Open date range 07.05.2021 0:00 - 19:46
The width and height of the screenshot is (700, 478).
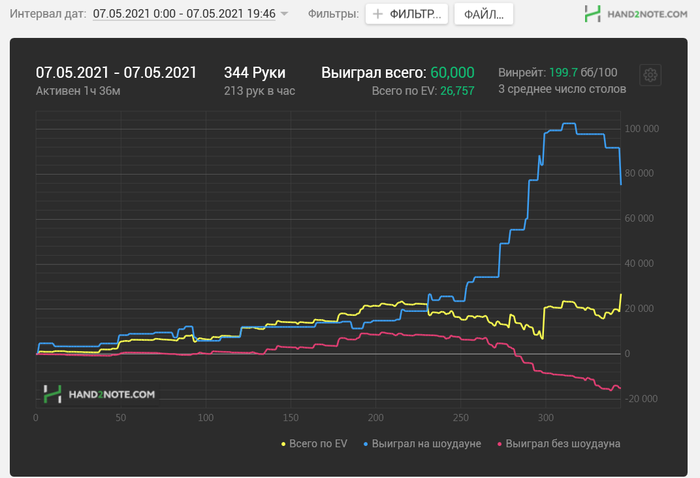[184, 14]
